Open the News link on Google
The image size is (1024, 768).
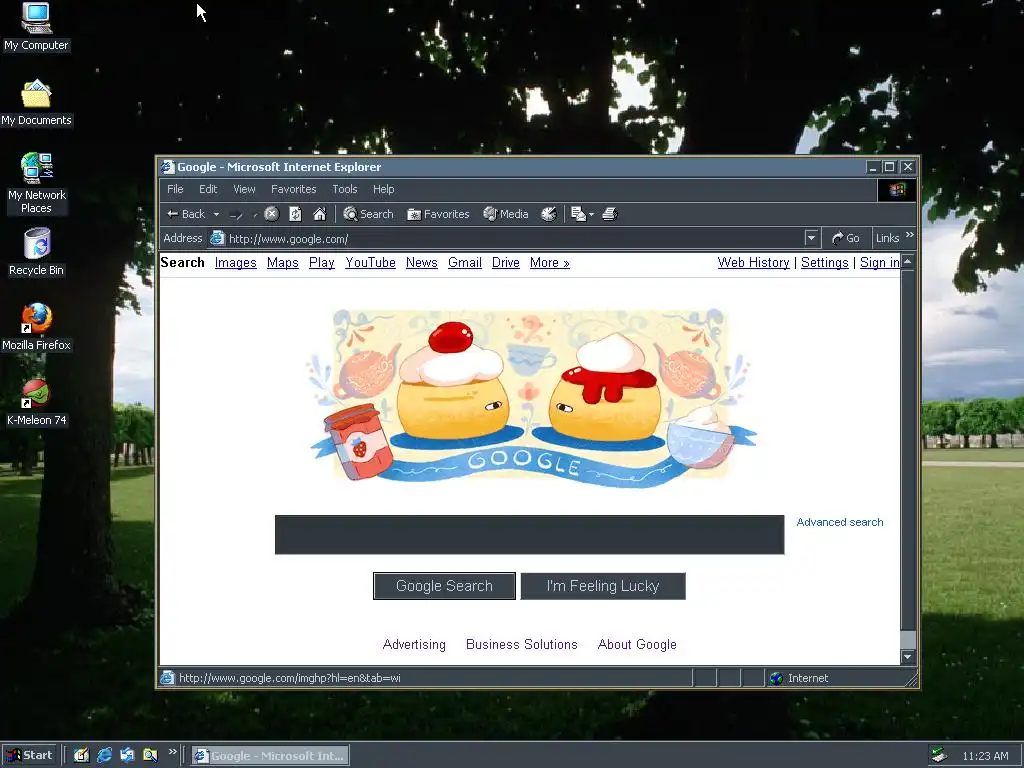[x=422, y=263]
